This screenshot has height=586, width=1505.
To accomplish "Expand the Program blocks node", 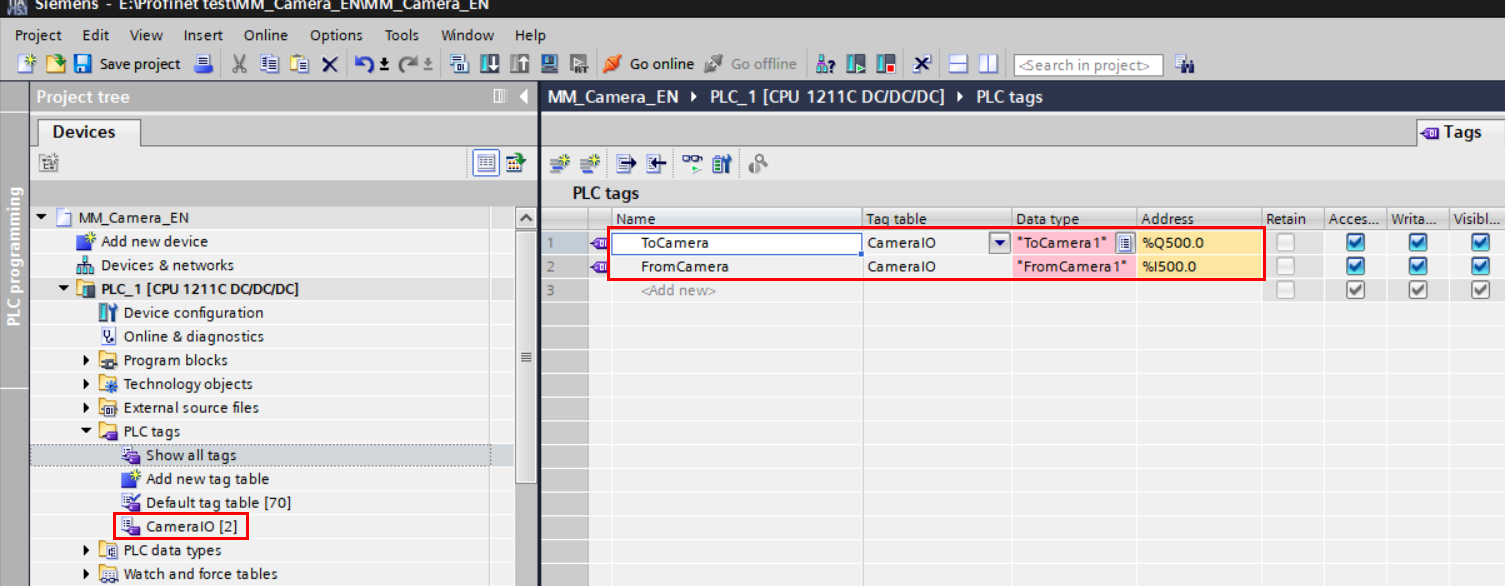I will pyautogui.click(x=85, y=360).
